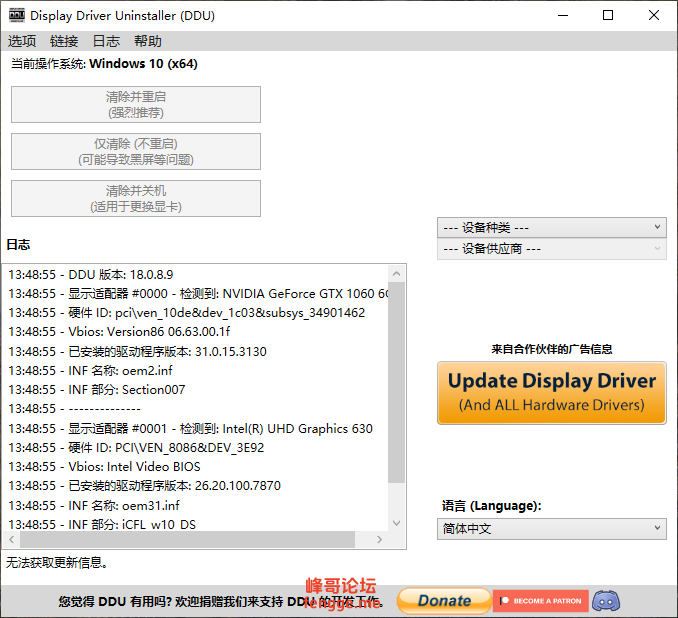Click the log scroll-left arrow
This screenshot has height=618, width=678.
(x=12, y=539)
